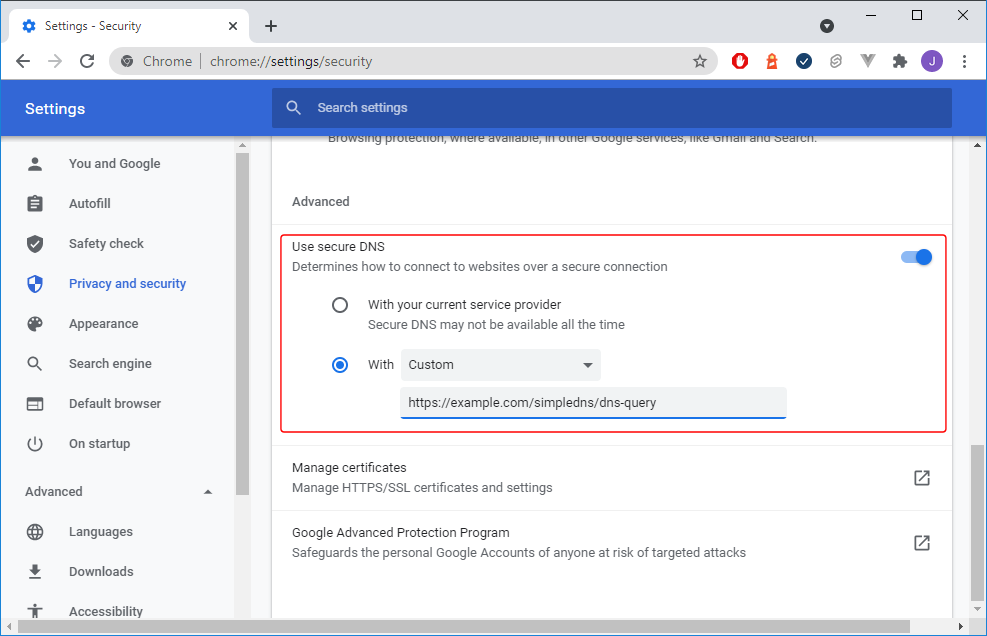Screen dimensions: 987x636
Task: Bookmark this page with the star icon
Action: [700, 61]
